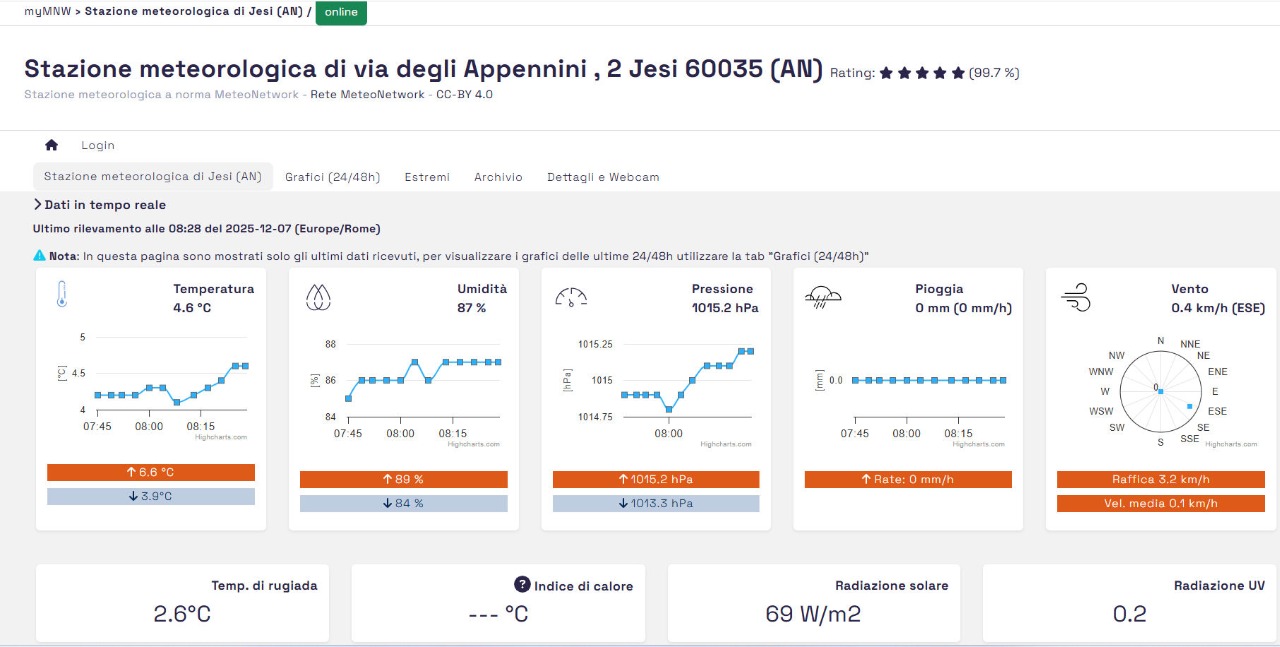
Task: Click the thermometer icon in Temperatura card
Action: click(62, 294)
